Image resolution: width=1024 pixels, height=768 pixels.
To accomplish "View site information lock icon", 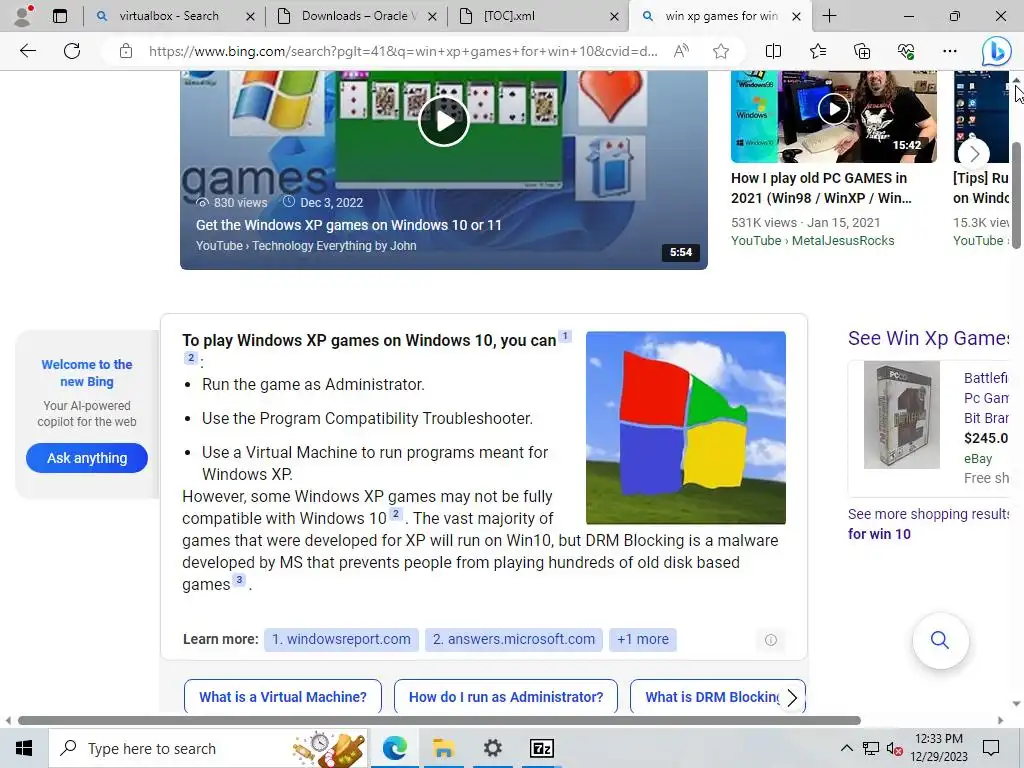I will (126, 51).
